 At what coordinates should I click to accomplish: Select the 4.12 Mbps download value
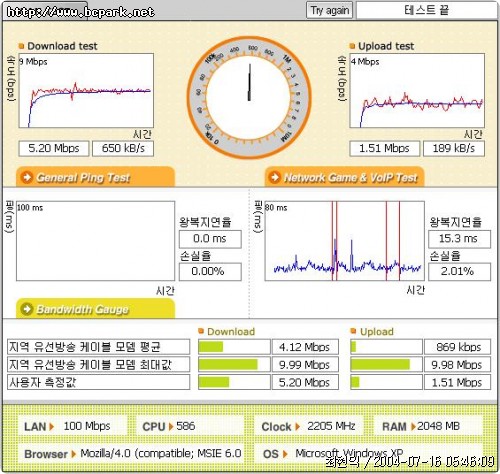[305, 347]
